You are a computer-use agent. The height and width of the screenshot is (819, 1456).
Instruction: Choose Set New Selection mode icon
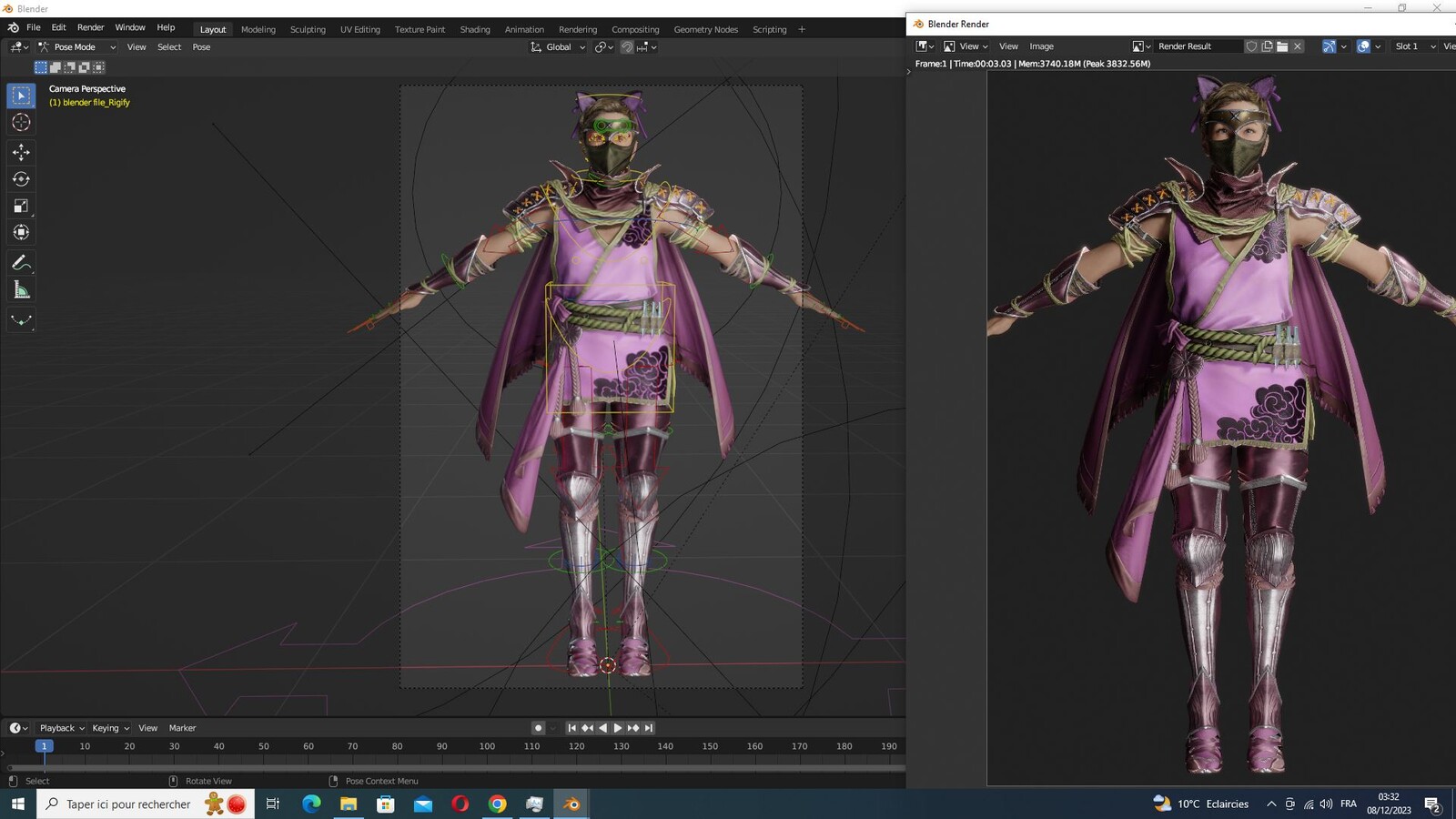coord(40,67)
